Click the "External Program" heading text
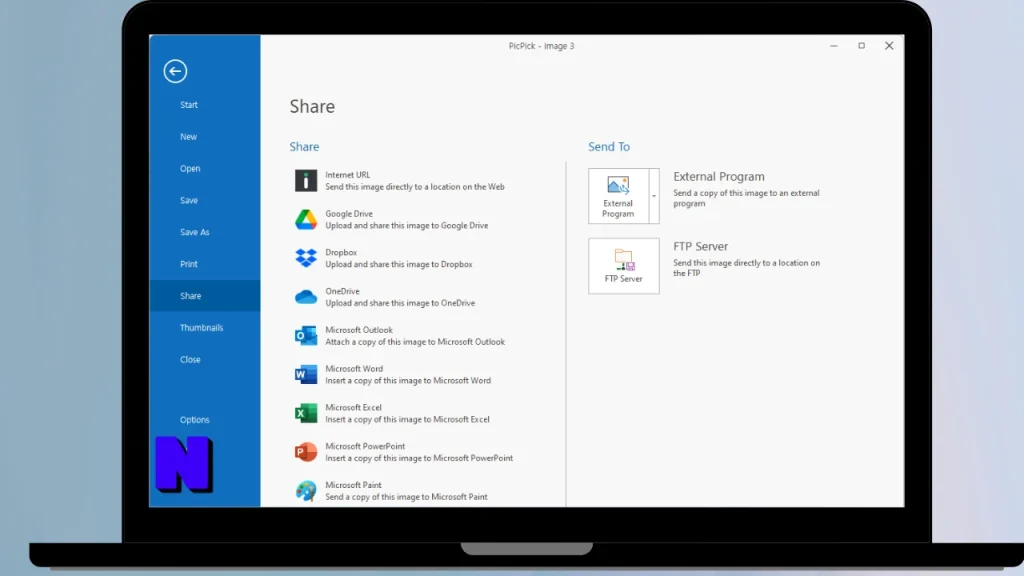1024x576 pixels. (718, 177)
